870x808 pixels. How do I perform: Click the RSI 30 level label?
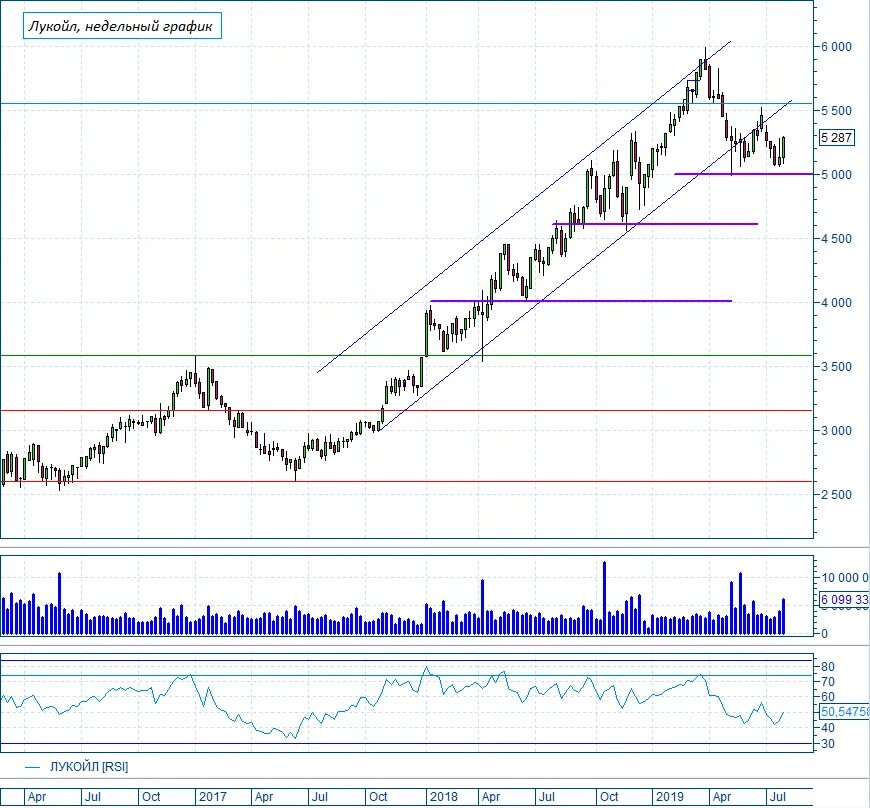coord(828,744)
